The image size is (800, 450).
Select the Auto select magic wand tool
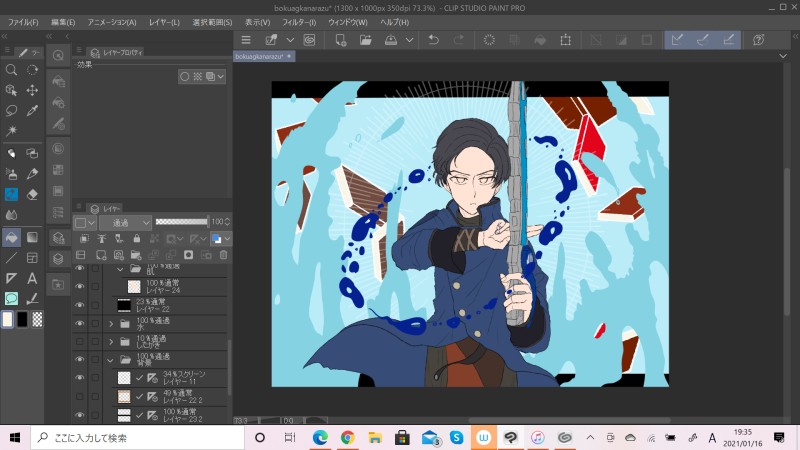click(11, 131)
